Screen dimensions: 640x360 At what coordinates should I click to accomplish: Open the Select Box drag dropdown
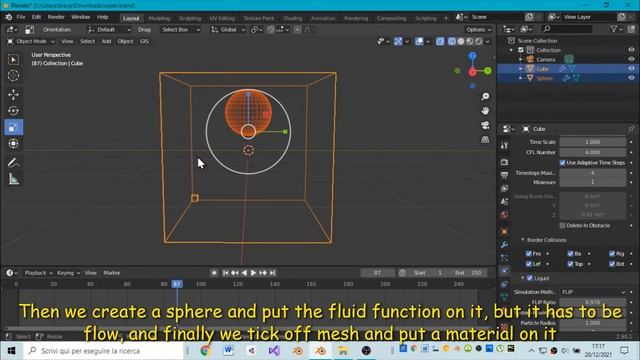(x=180, y=29)
